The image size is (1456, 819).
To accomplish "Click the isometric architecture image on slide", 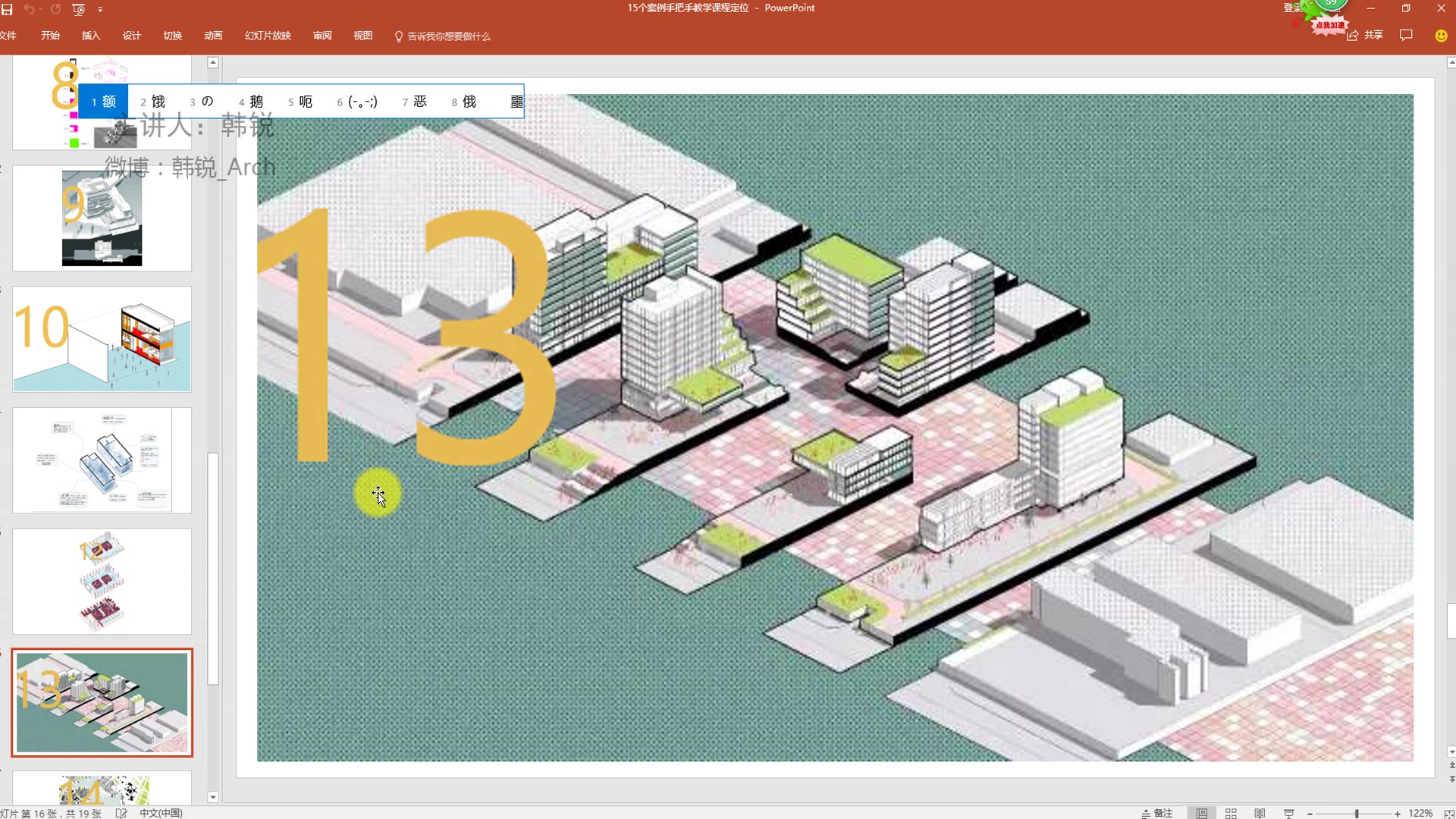I will [x=835, y=428].
